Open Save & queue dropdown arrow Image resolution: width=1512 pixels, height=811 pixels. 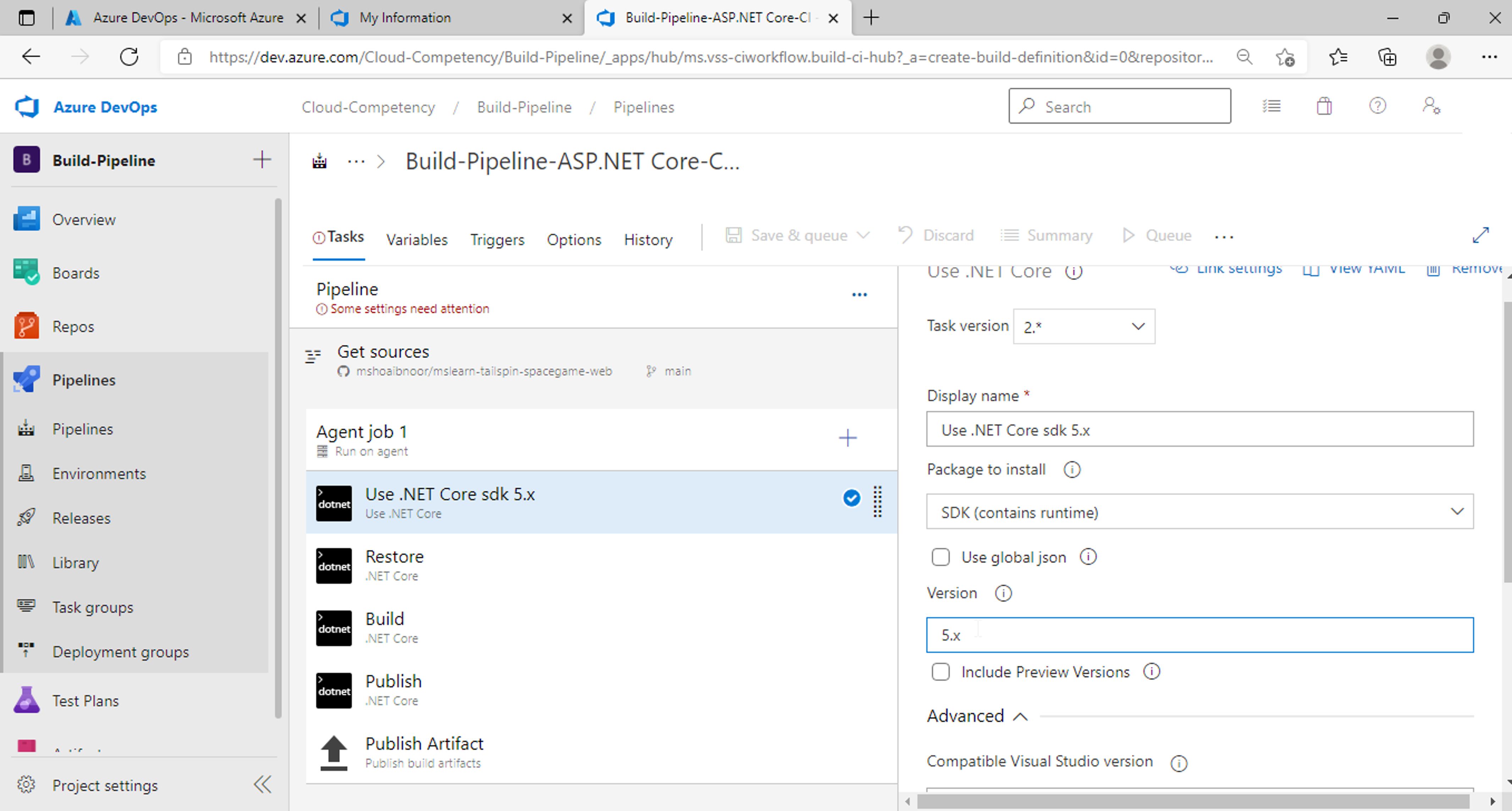tap(863, 235)
